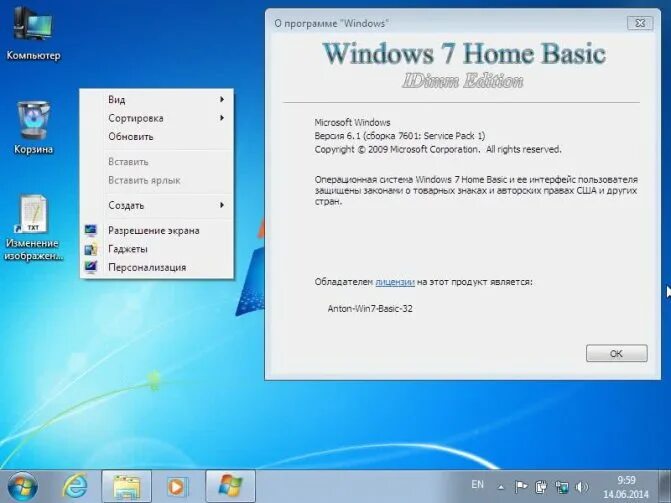The width and height of the screenshot is (671, 503).
Task: Click the Copyright © 2009 Microsoft line
Action: click(438, 149)
